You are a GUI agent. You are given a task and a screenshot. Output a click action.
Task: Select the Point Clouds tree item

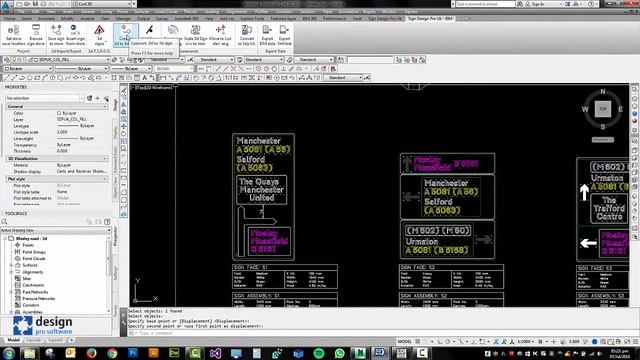34,259
